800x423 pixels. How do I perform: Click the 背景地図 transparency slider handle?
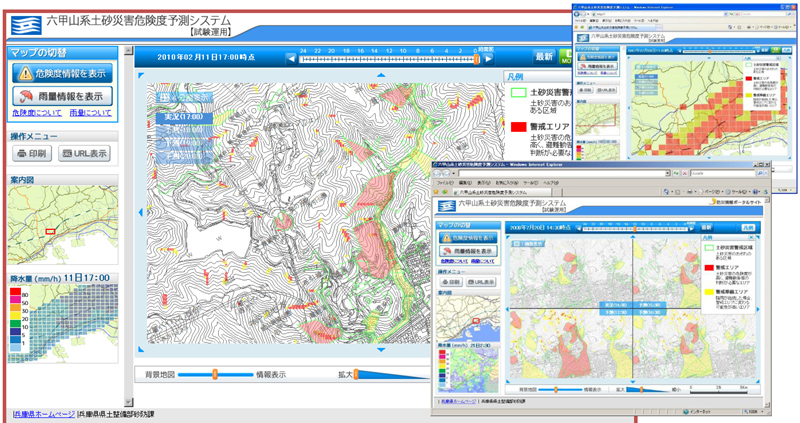point(213,374)
